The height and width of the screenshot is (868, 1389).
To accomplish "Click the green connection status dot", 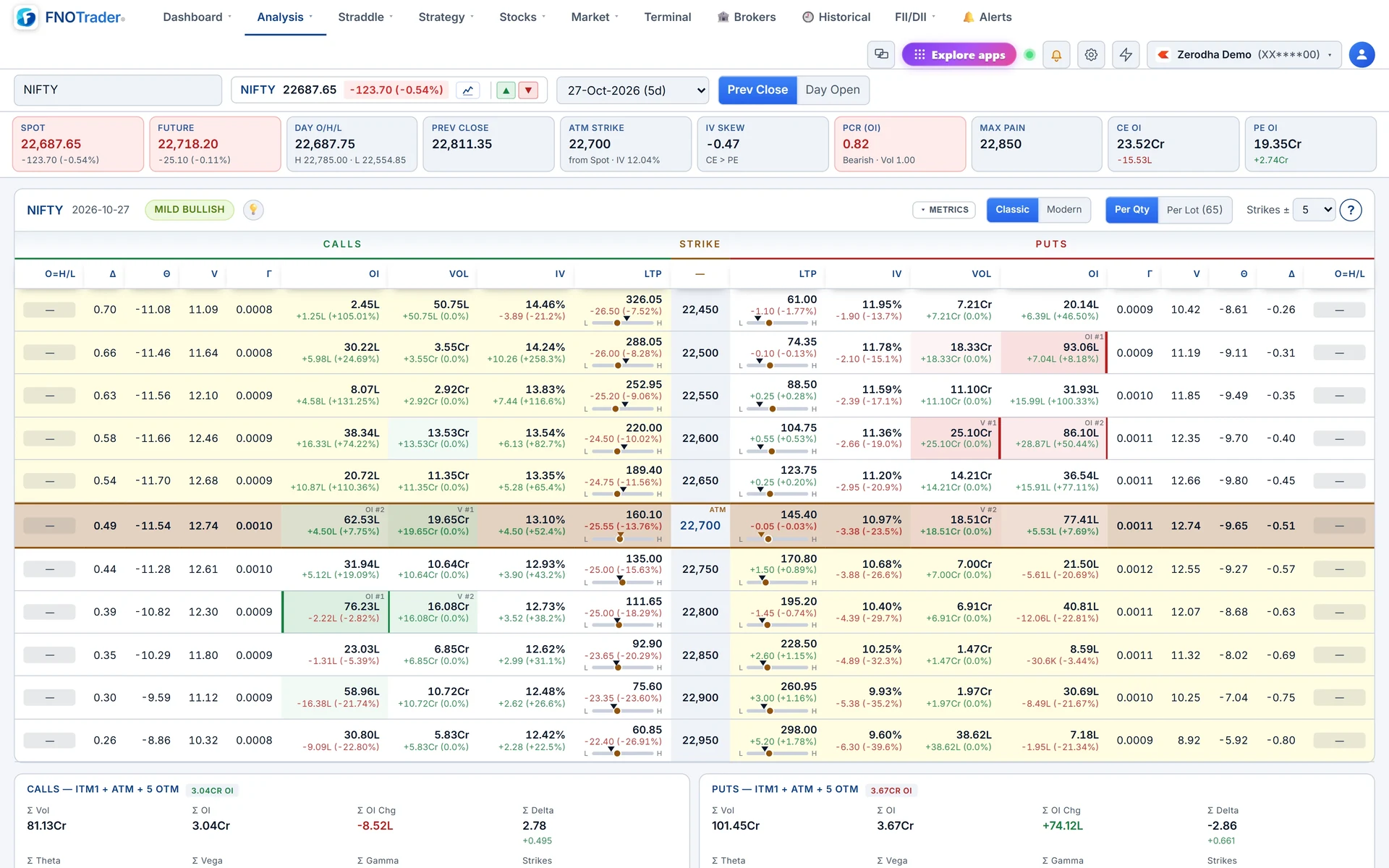I will [1029, 54].
